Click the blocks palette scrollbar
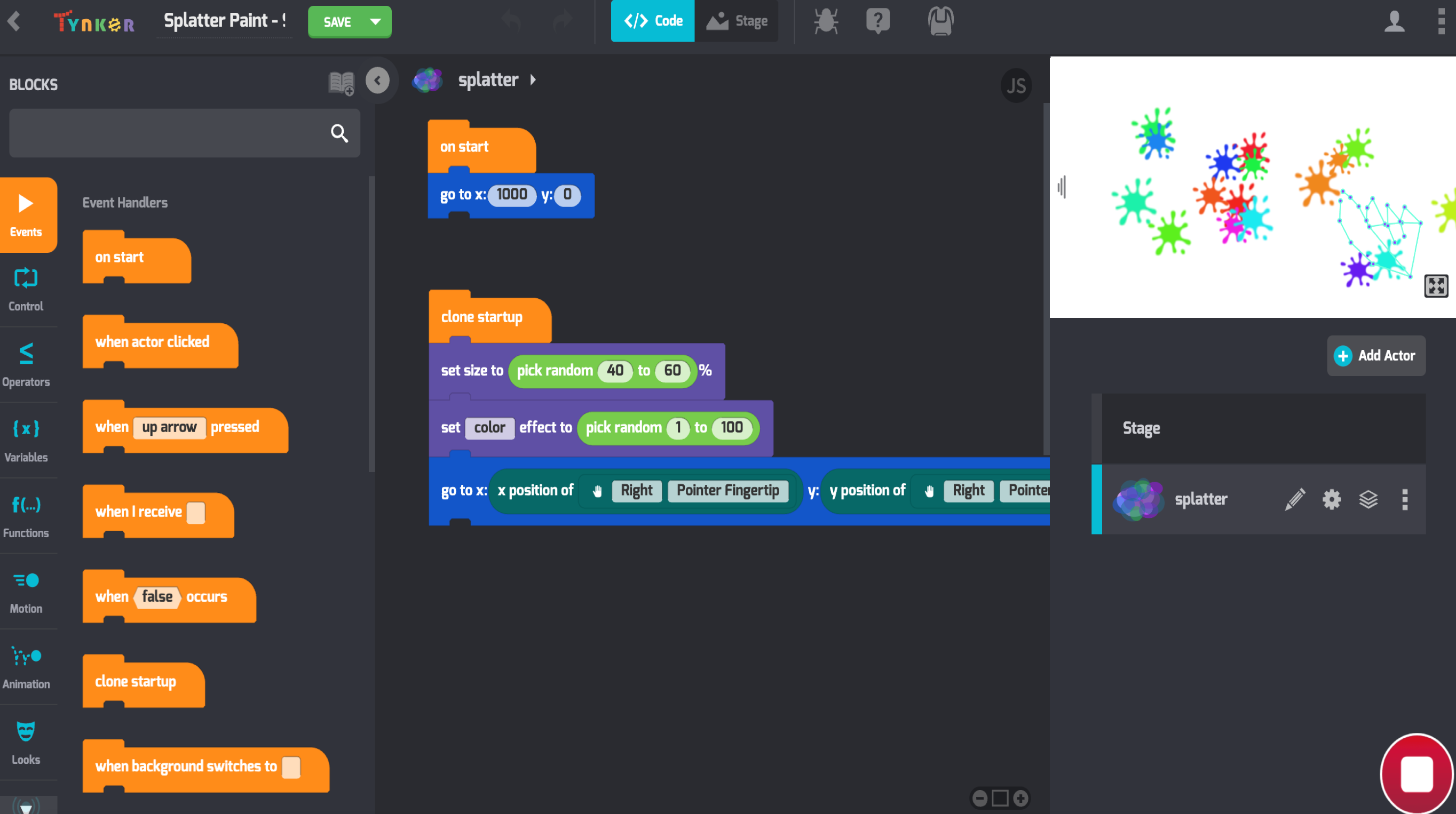Image resolution: width=1456 pixels, height=814 pixels. point(371,324)
